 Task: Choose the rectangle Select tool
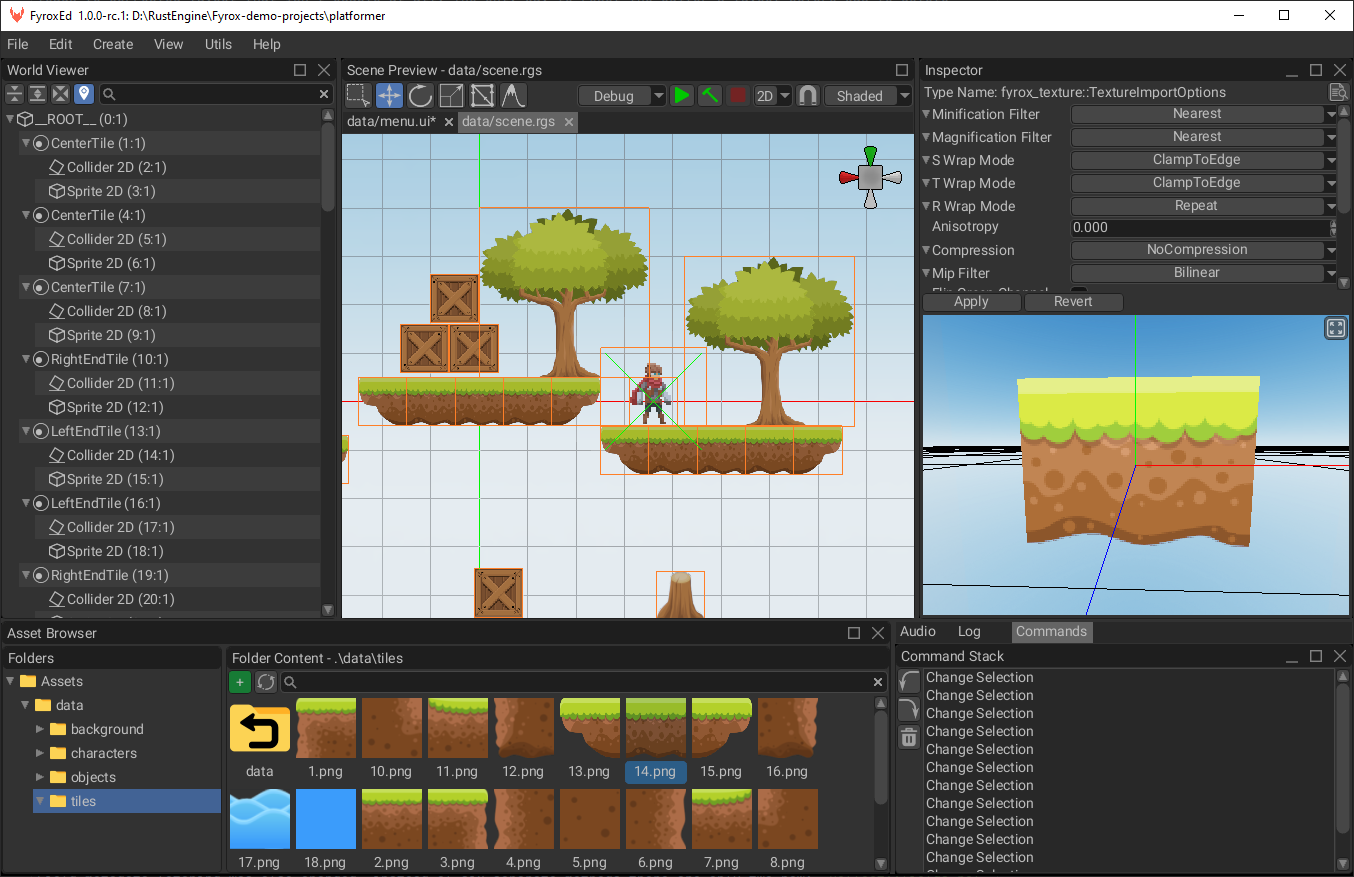358,96
